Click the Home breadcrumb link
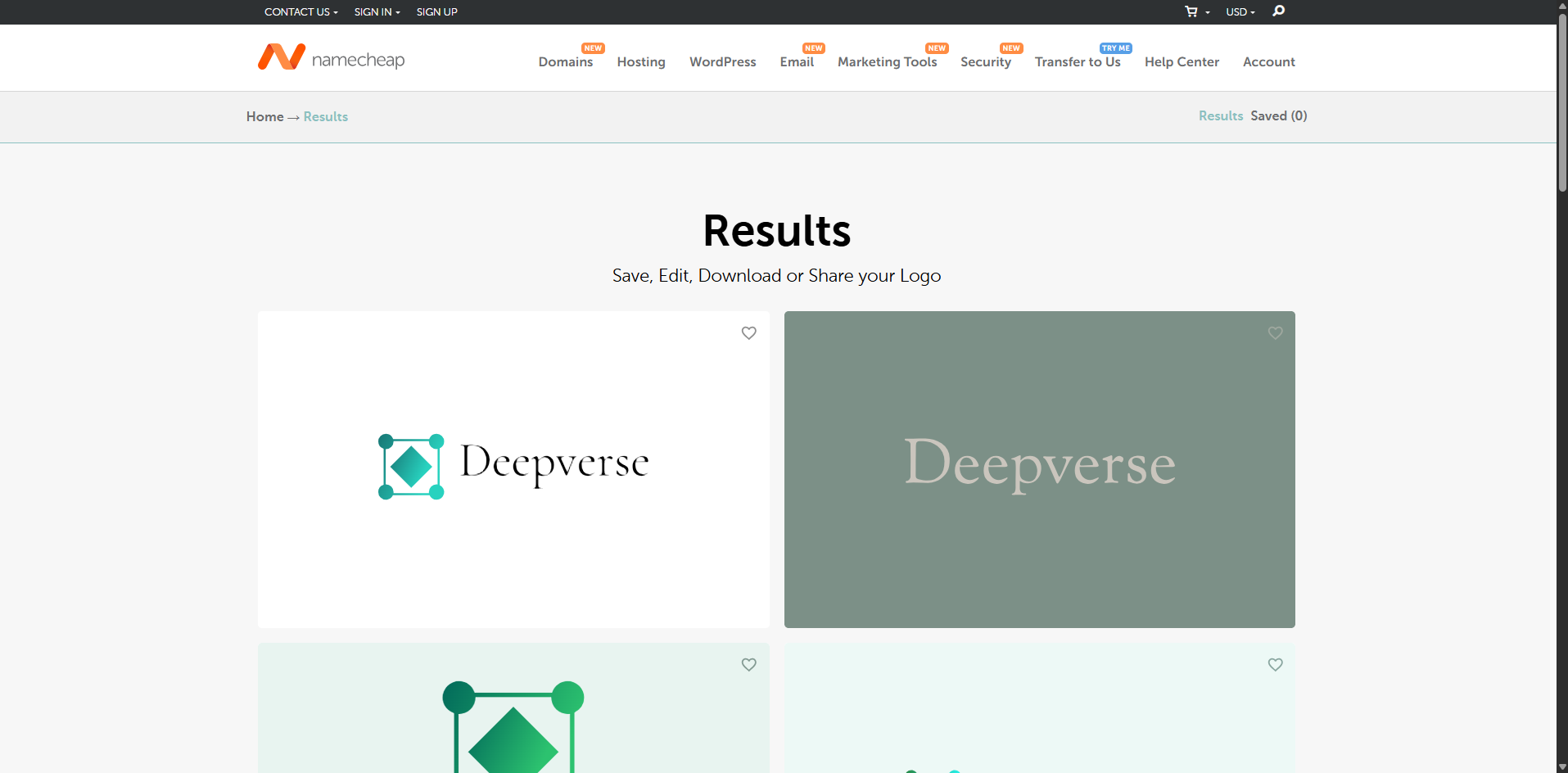 click(x=264, y=116)
